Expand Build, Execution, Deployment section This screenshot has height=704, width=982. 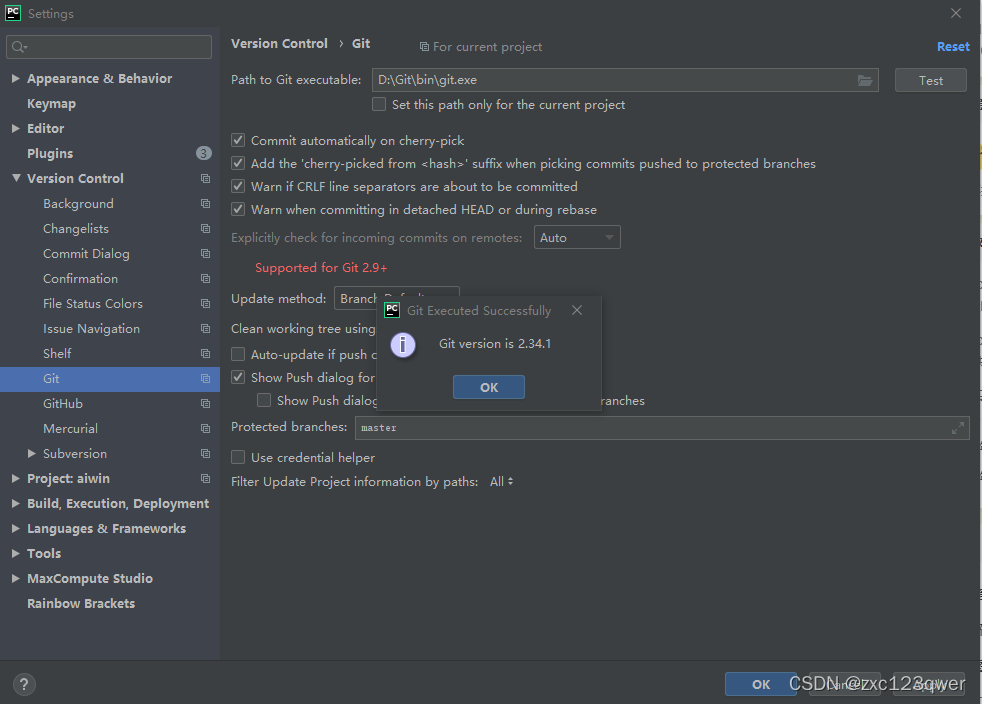[x=16, y=504]
